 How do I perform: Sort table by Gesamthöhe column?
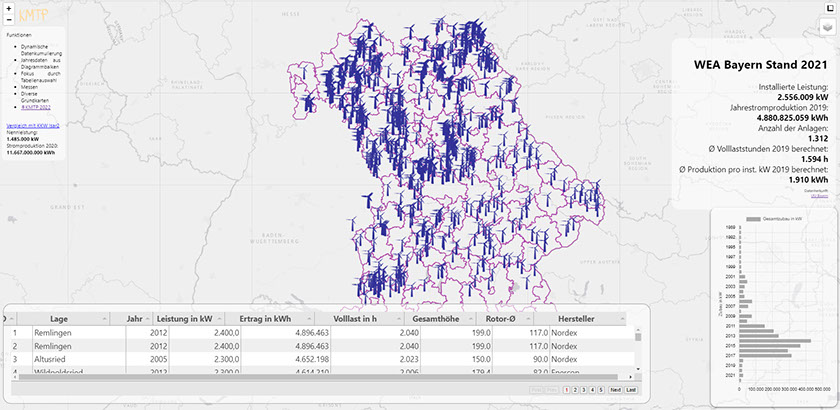439,318
